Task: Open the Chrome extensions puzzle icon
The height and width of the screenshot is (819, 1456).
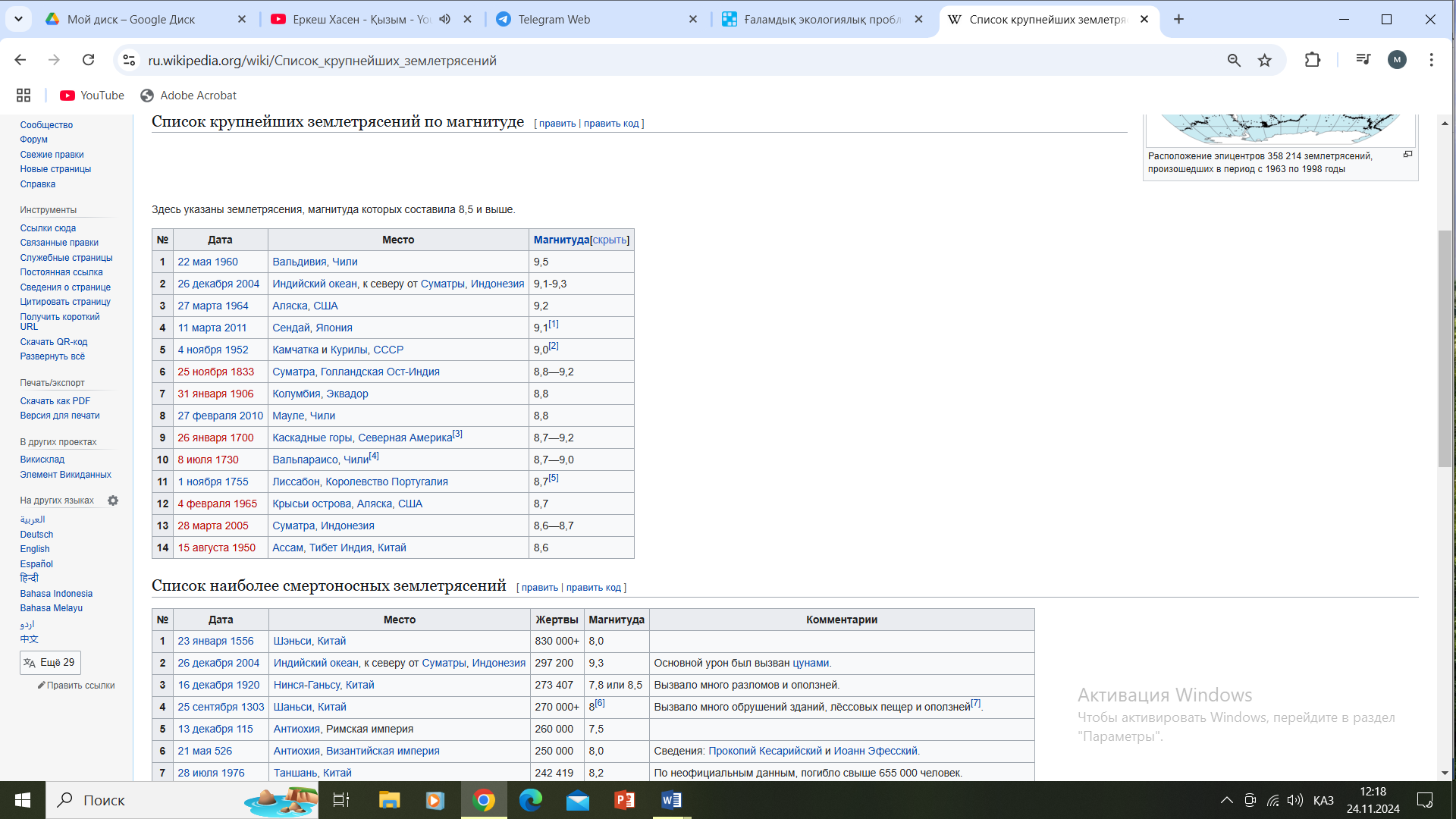Action: tap(1313, 60)
